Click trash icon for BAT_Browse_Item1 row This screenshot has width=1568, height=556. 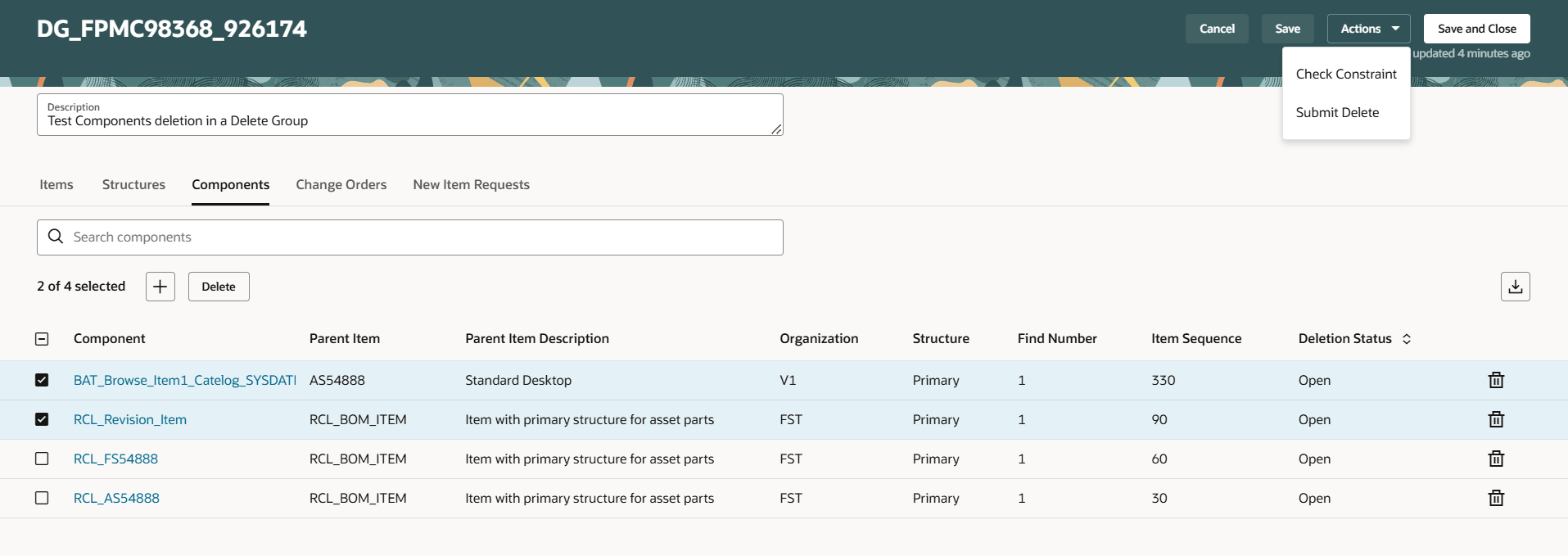(1496, 380)
